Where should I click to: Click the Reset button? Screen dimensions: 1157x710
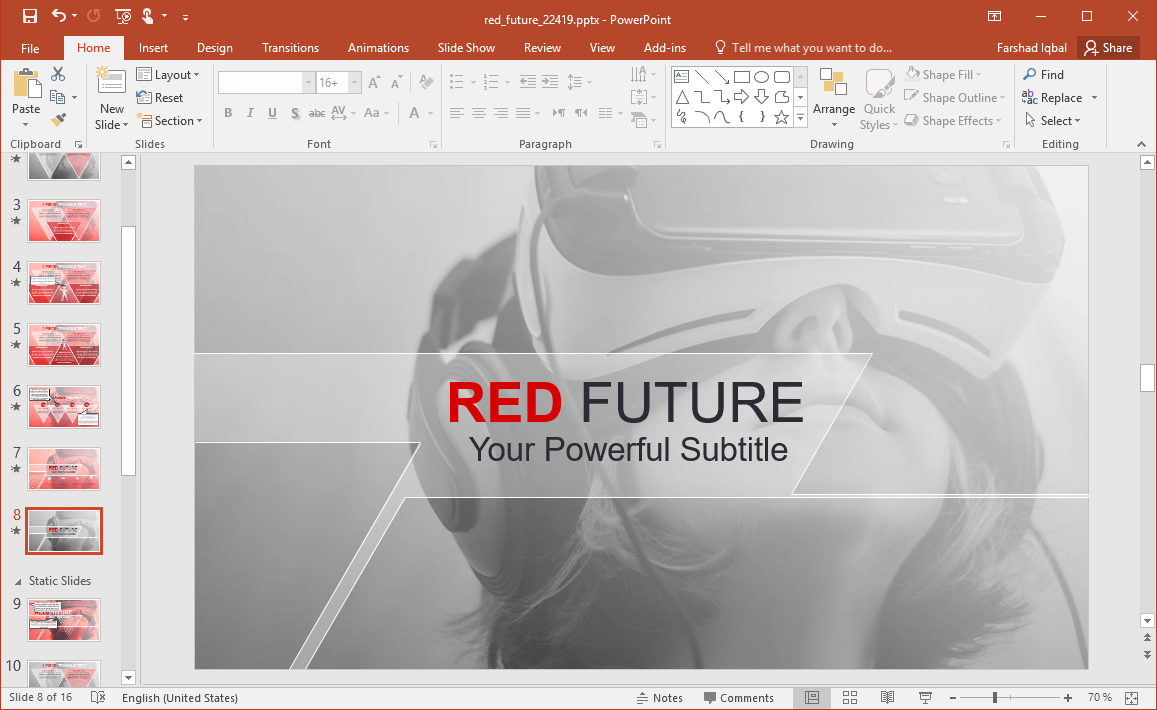click(x=160, y=98)
